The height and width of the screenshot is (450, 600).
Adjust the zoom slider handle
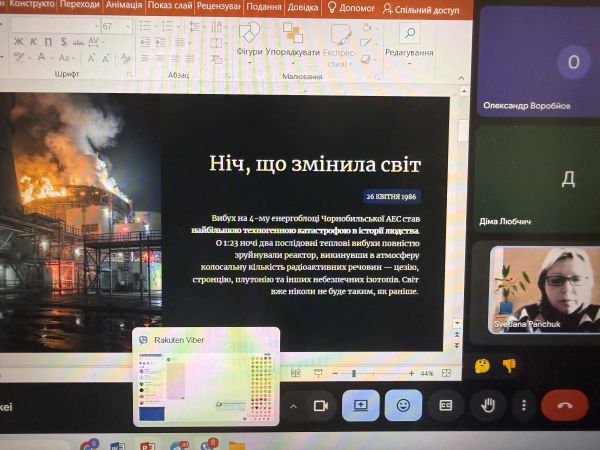tap(354, 373)
